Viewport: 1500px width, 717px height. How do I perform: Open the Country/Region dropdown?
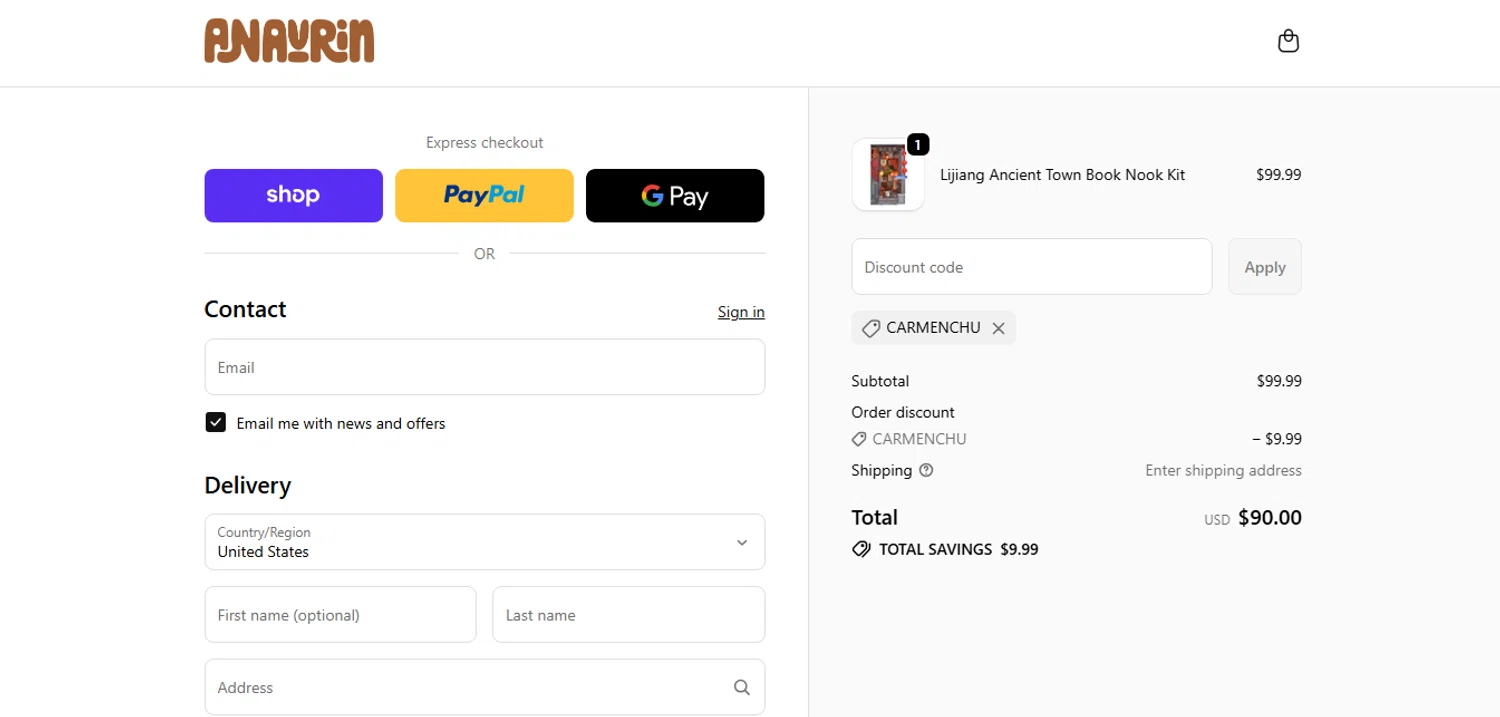tap(485, 542)
